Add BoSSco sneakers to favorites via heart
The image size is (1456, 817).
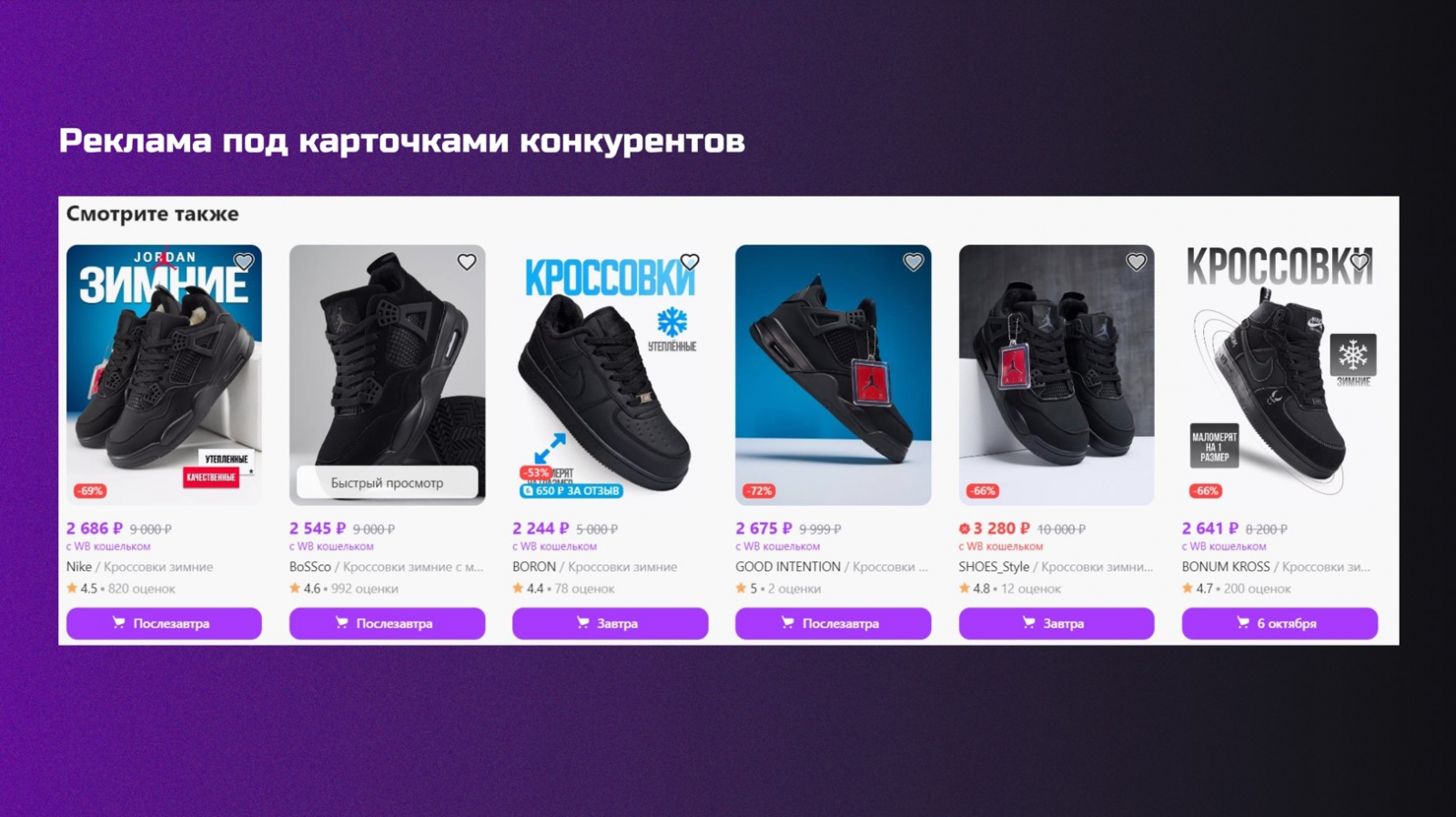[x=467, y=262]
